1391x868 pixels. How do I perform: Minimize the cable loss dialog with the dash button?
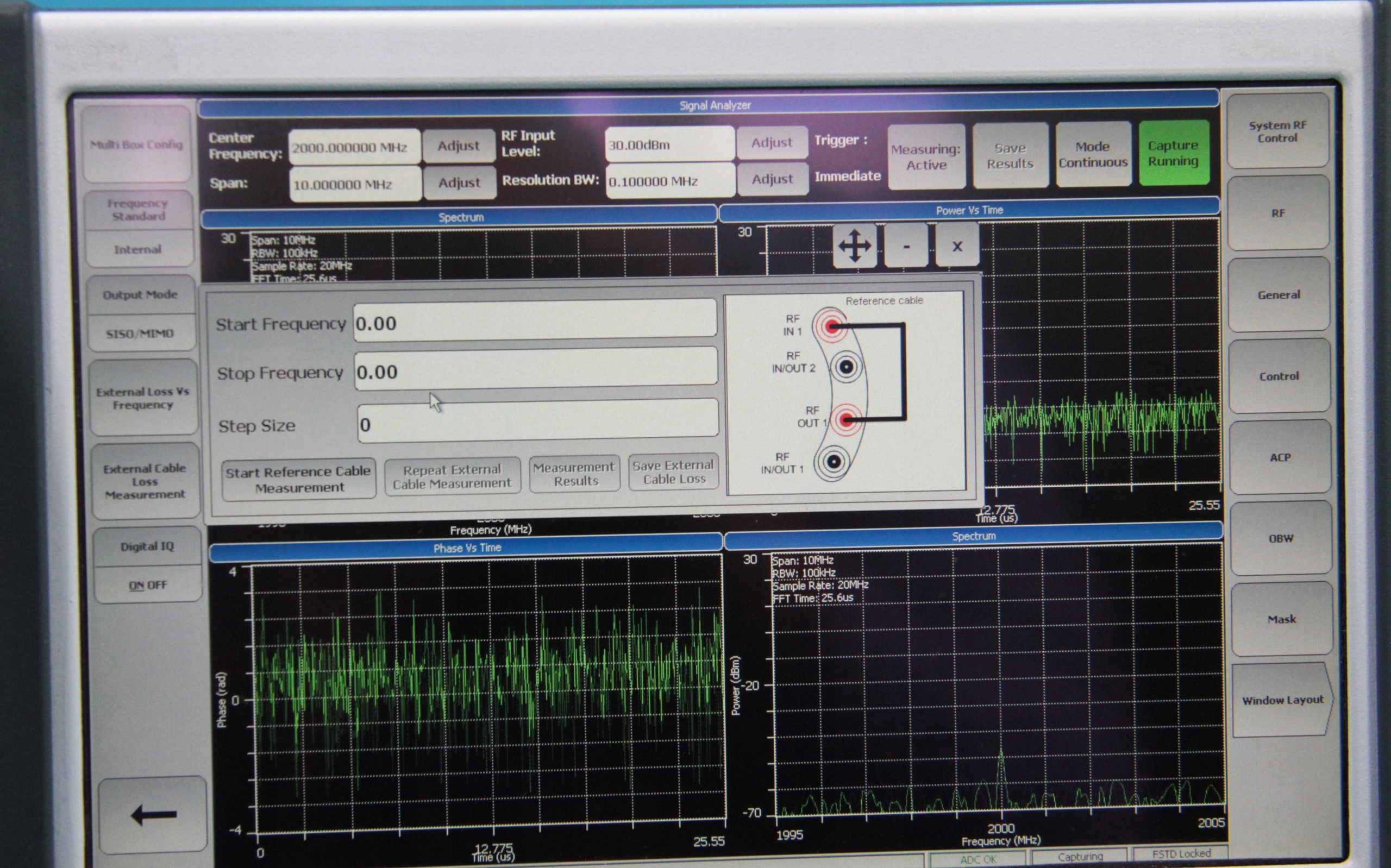[x=906, y=246]
